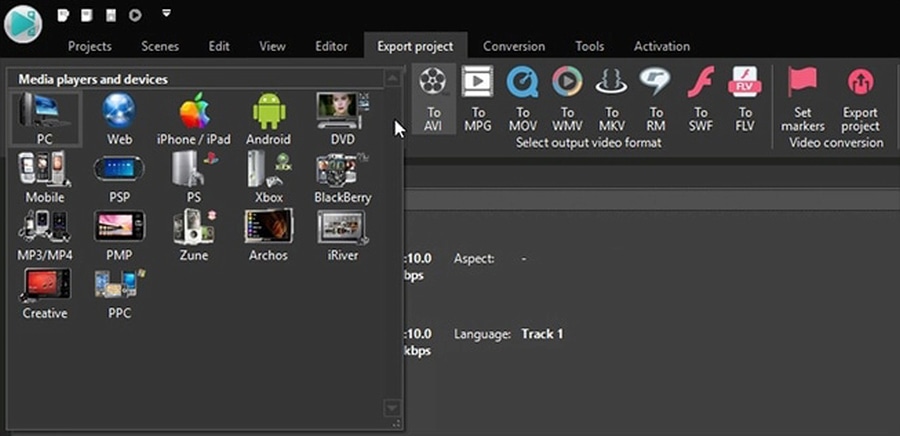Click the save quick-access icon
Viewport: 900px width, 436px height.
111,15
